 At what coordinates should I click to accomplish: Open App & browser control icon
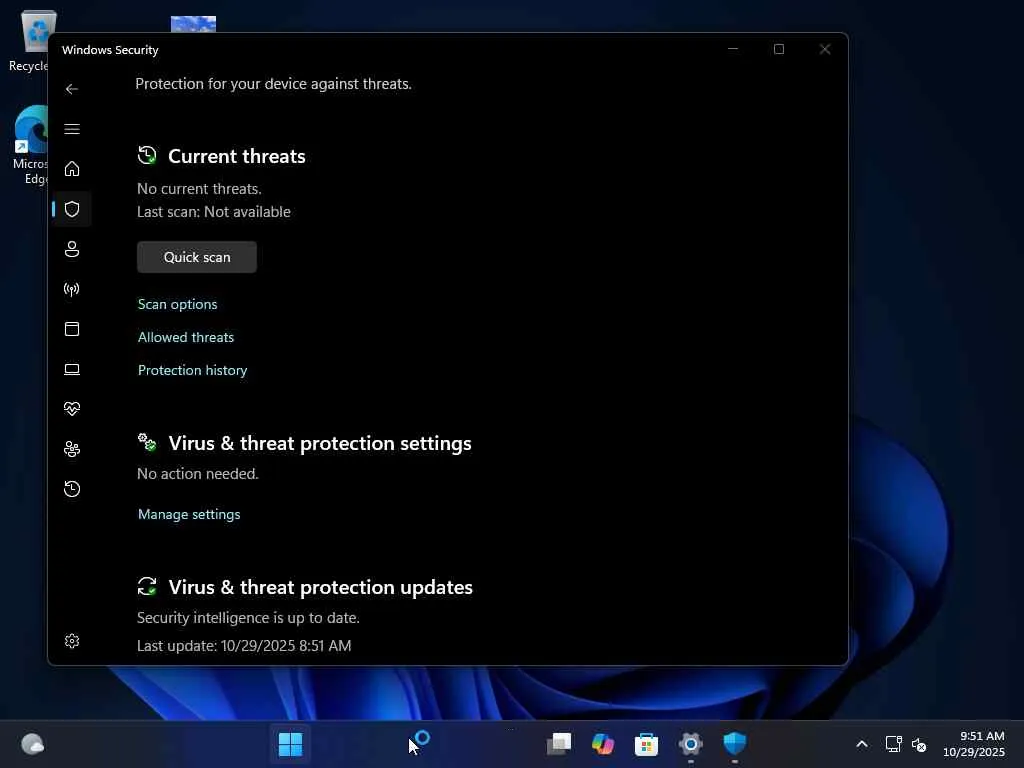pos(72,328)
